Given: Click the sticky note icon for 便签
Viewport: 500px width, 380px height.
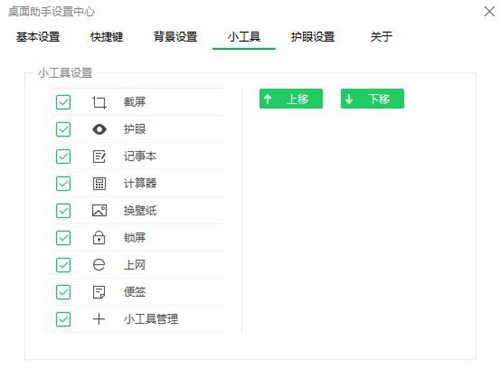Looking at the screenshot, I should (x=99, y=292).
